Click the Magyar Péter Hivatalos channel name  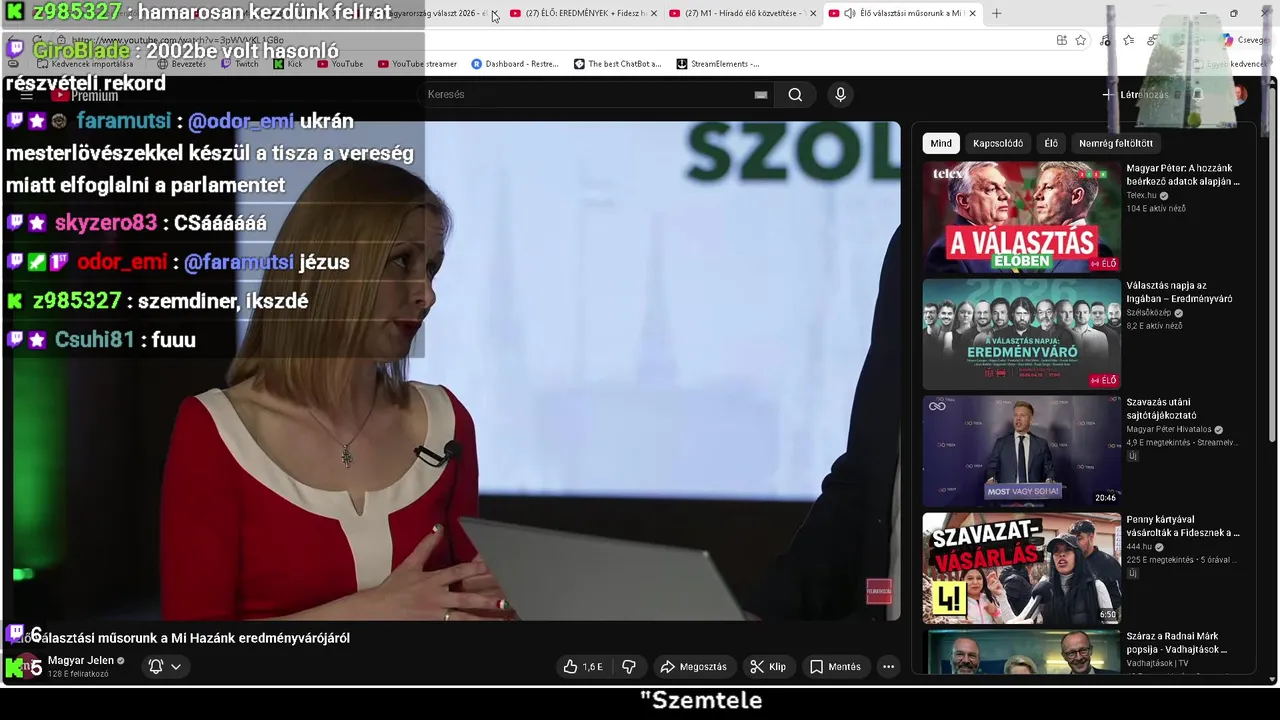[x=1168, y=429]
